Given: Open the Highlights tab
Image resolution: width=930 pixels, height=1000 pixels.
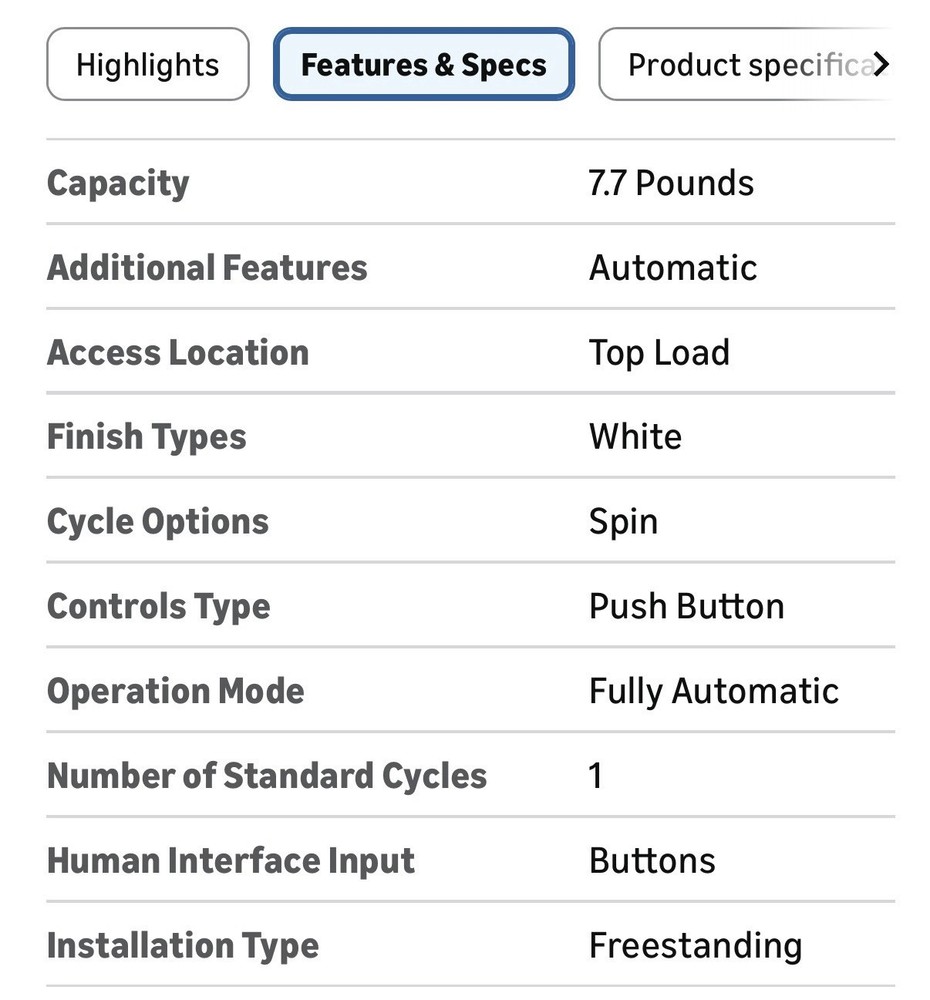Looking at the screenshot, I should tap(147, 65).
